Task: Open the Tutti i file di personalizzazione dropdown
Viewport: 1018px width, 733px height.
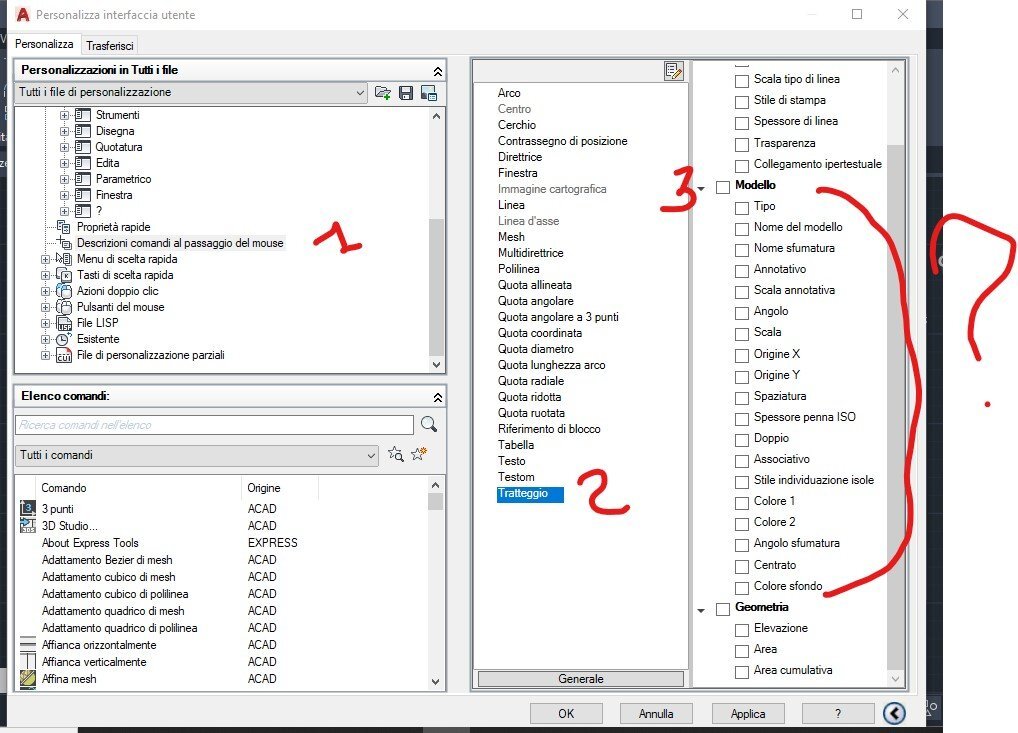Action: 191,92
